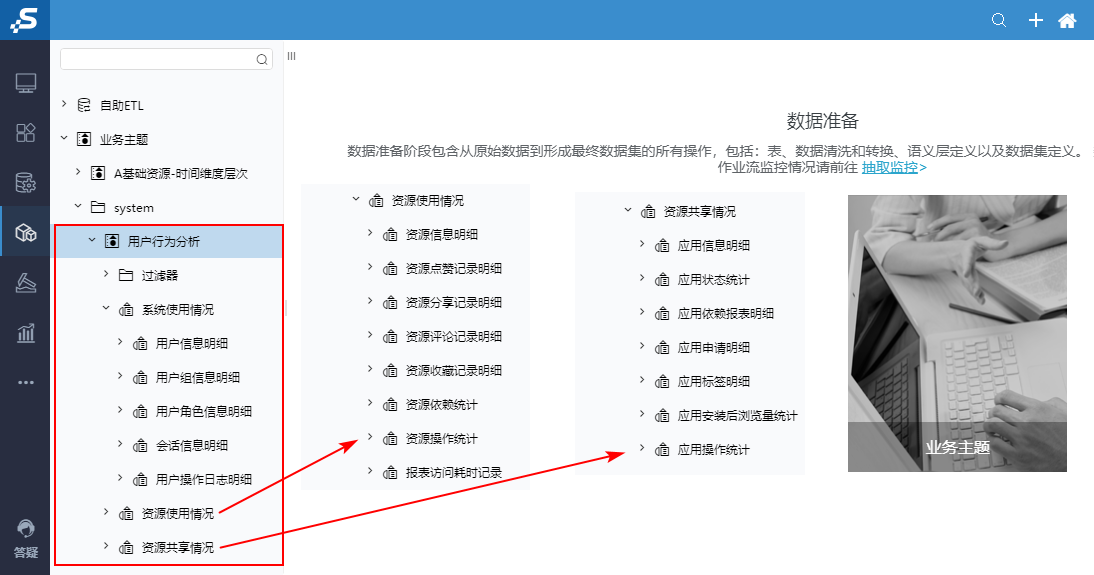The width and height of the screenshot is (1094, 575).
Task: Click icon beside 应用操作统计
Action: pos(662,450)
